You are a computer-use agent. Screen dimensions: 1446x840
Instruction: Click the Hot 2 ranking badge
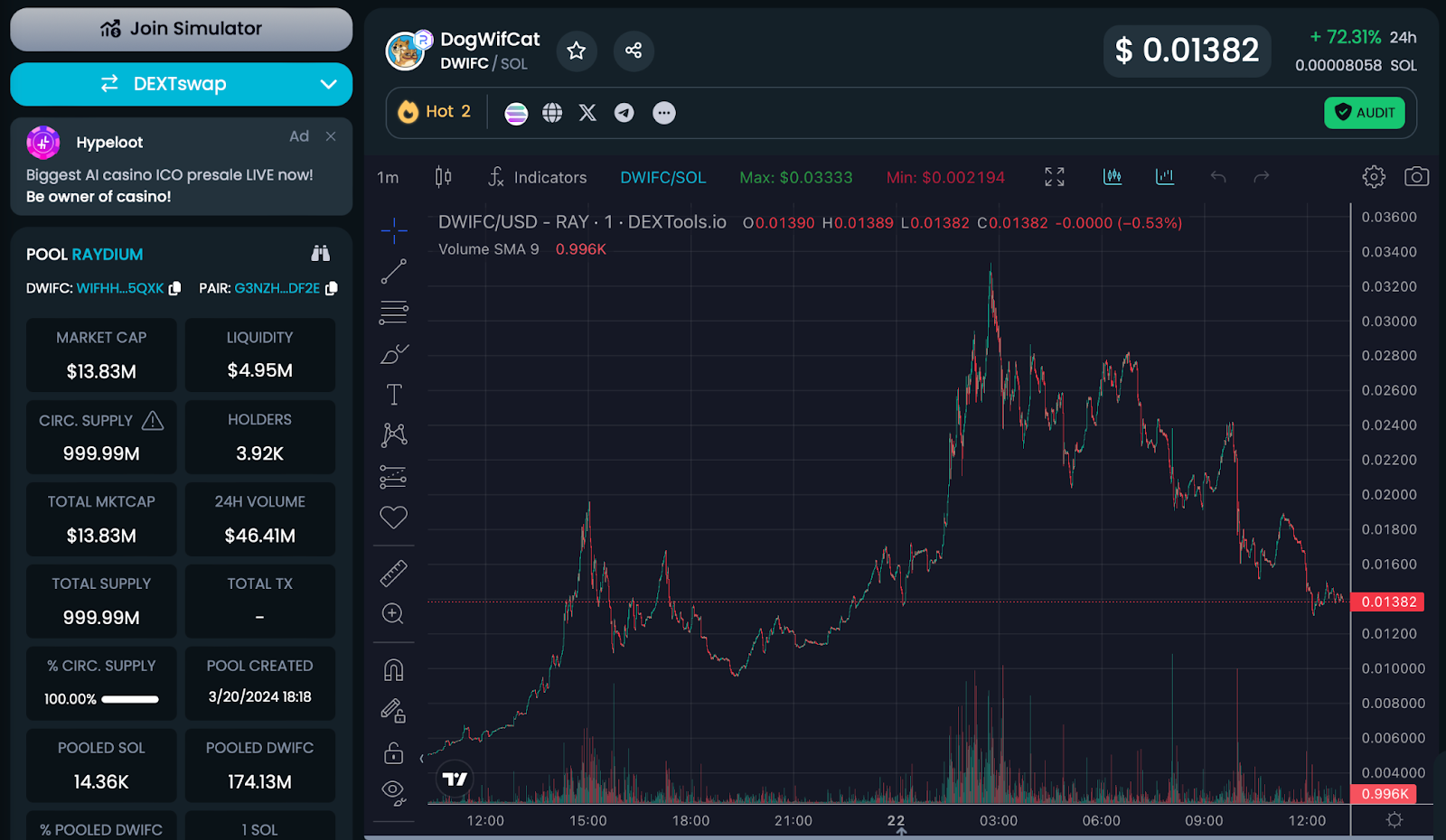click(x=435, y=112)
